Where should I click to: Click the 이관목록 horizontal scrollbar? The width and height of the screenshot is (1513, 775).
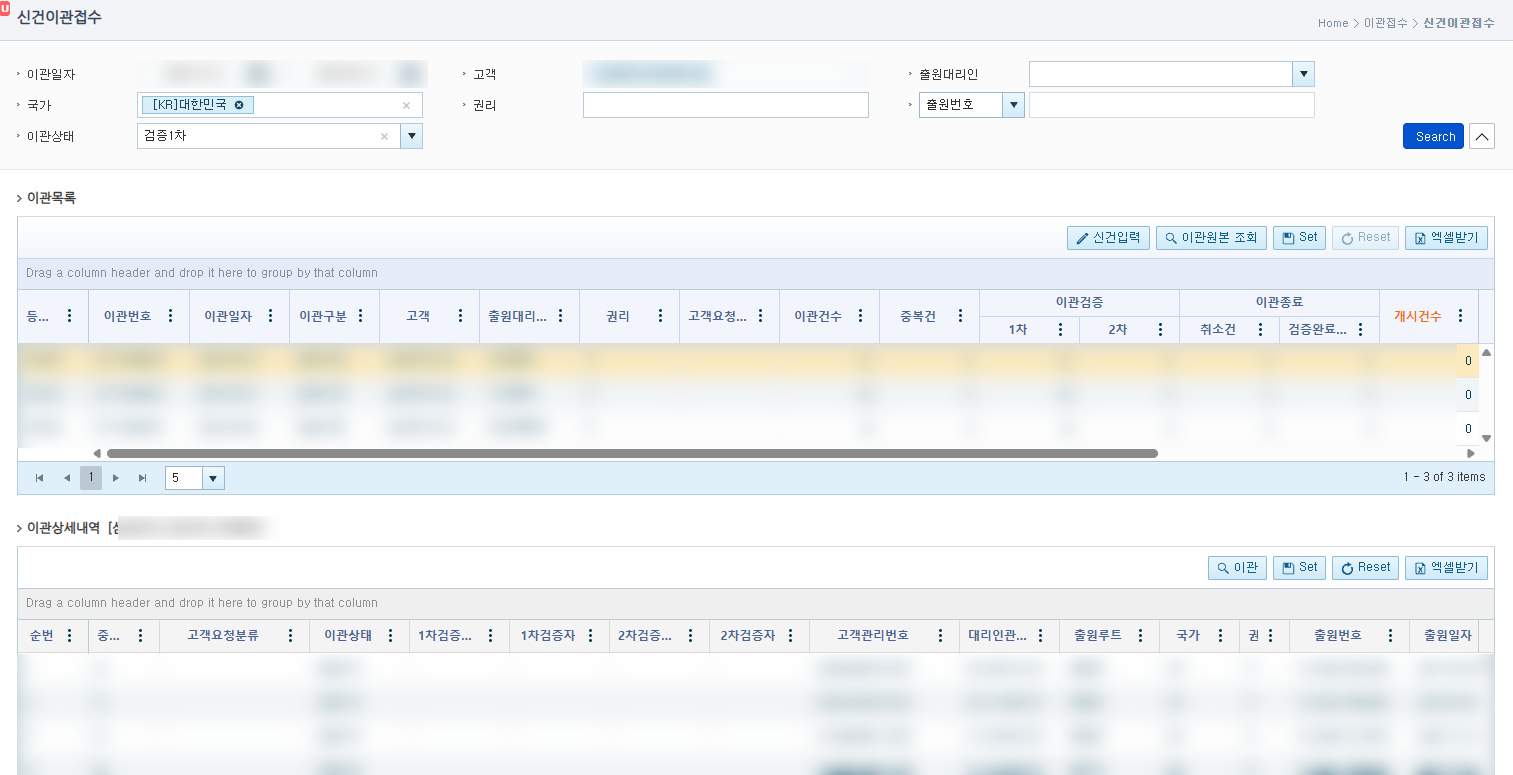point(632,453)
